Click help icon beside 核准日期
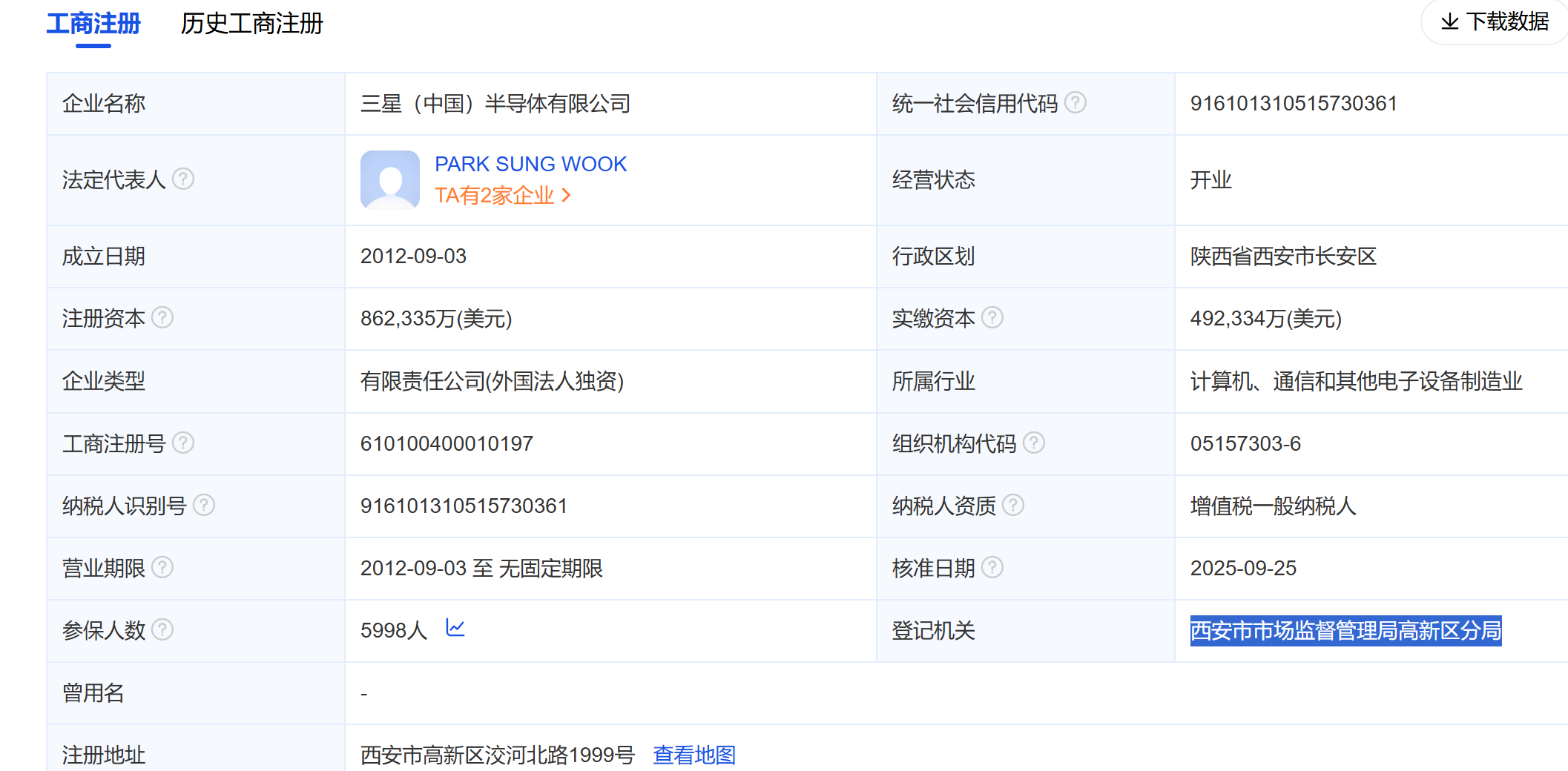This screenshot has height=771, width=1568. pyautogui.click(x=992, y=567)
